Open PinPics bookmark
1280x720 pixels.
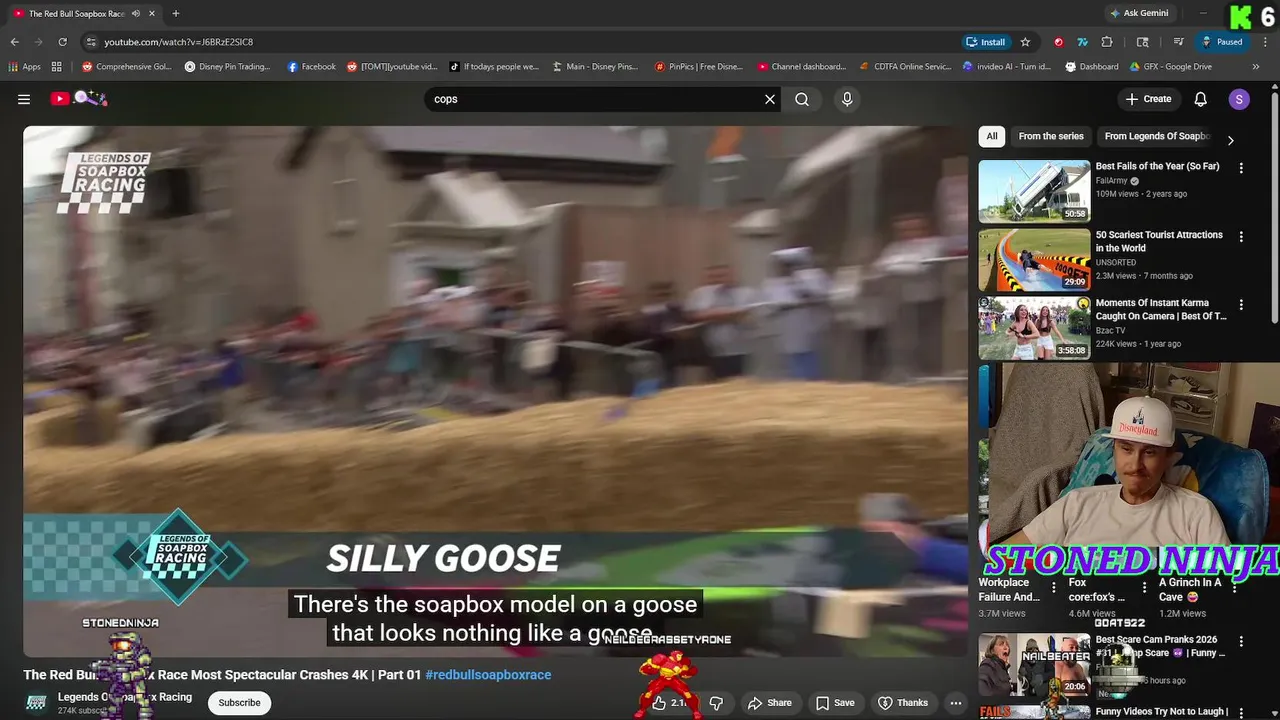699,67
